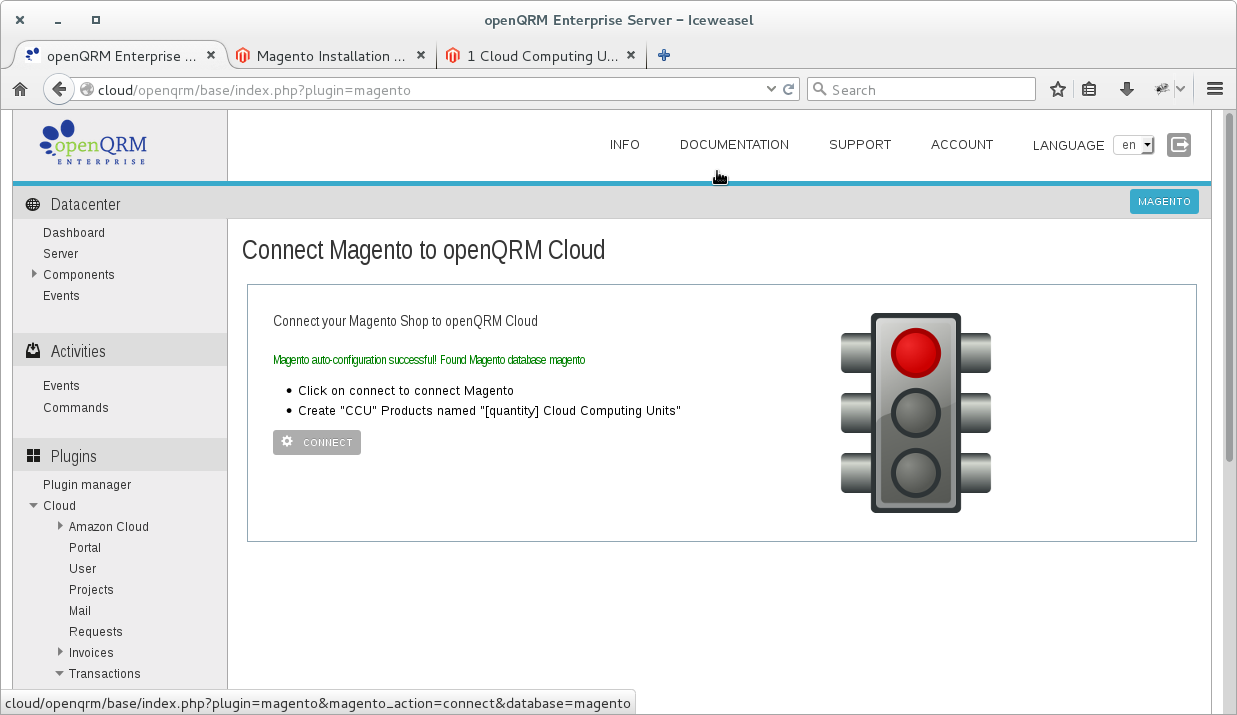Open the Language selector dropdown
Image resolution: width=1237 pixels, height=715 pixels.
coord(1134,145)
